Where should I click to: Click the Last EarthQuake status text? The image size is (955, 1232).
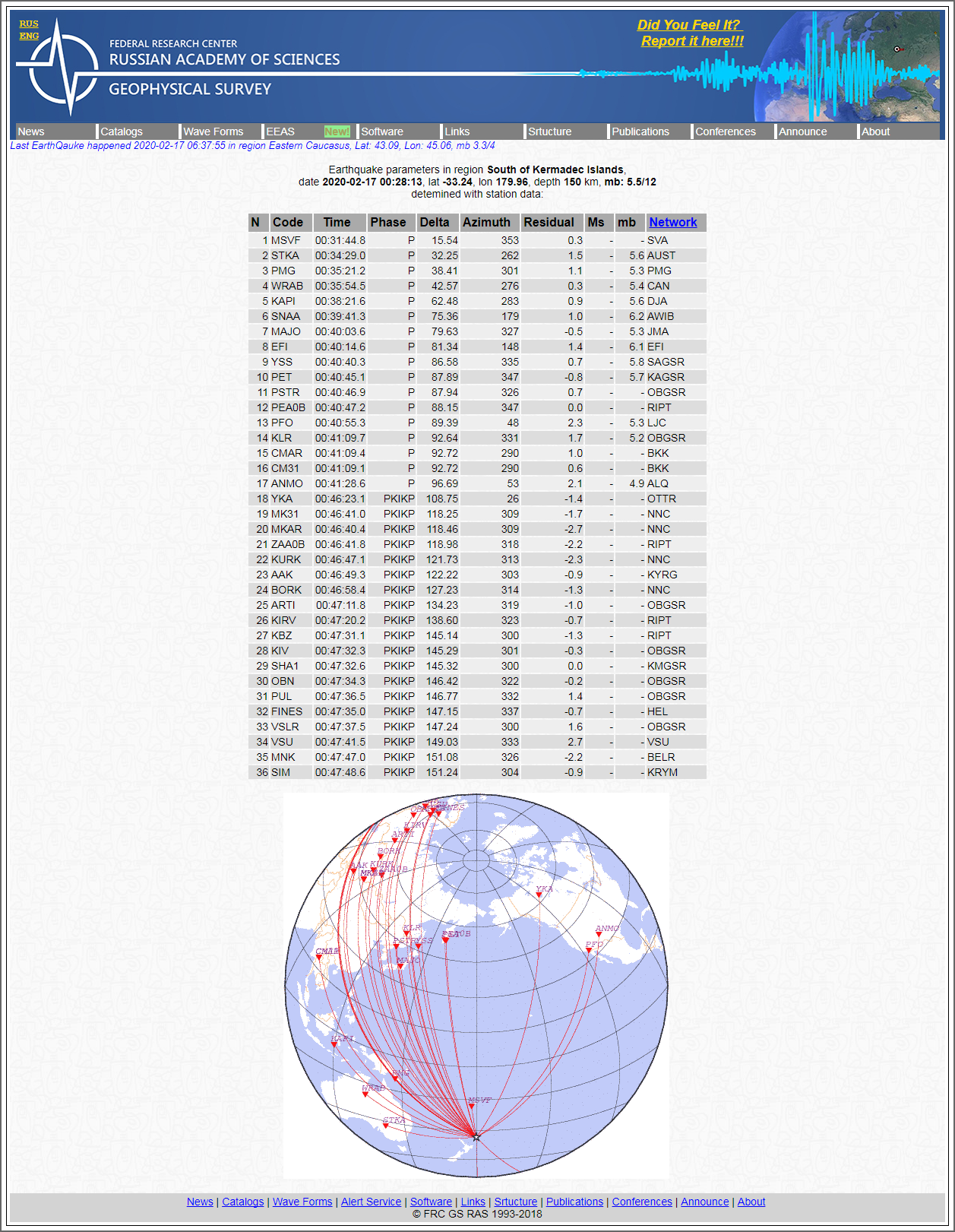coord(252,145)
